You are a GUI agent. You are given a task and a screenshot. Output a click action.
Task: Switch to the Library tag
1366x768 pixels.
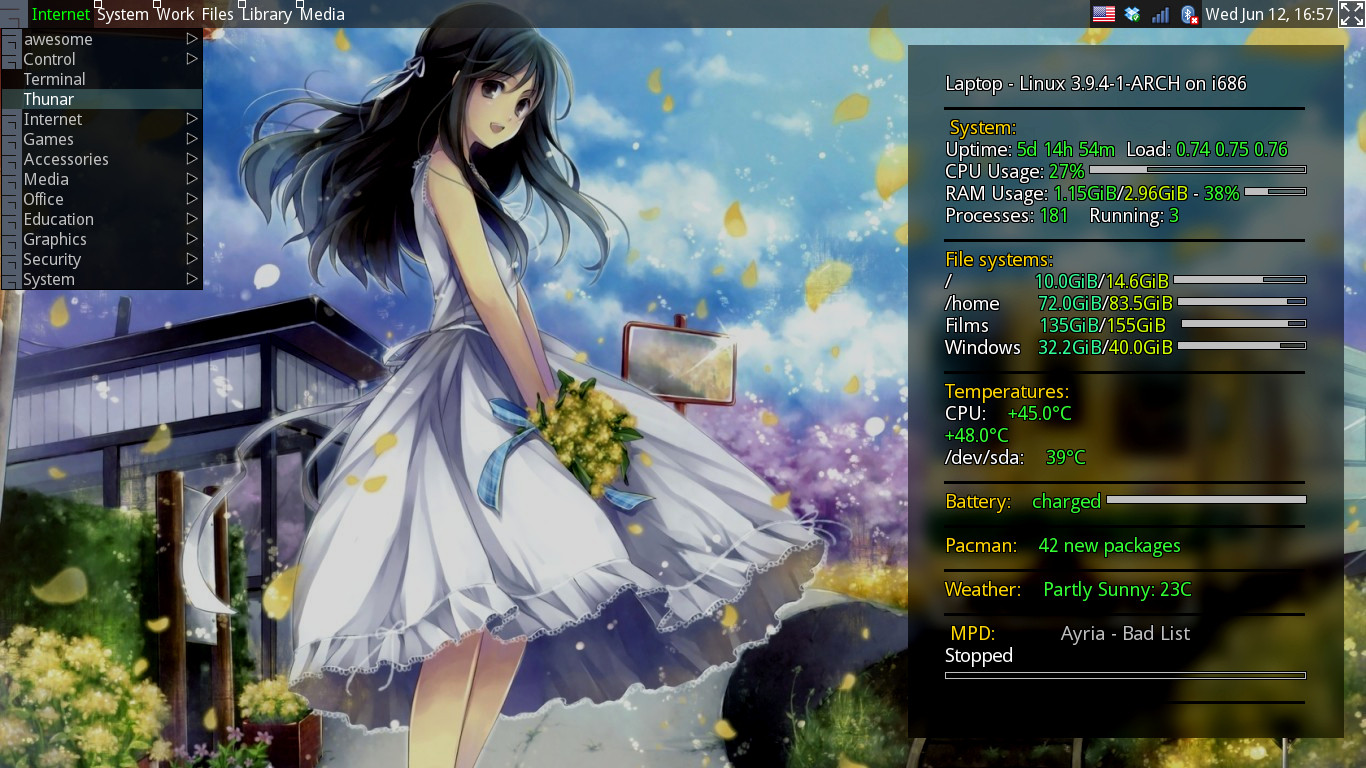266,14
